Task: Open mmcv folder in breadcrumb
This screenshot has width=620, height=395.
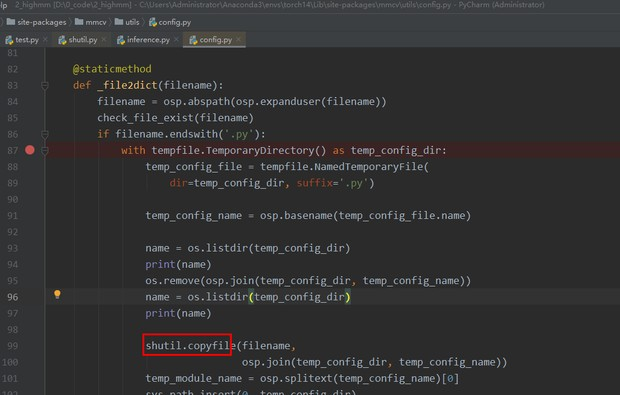Action: point(91,22)
